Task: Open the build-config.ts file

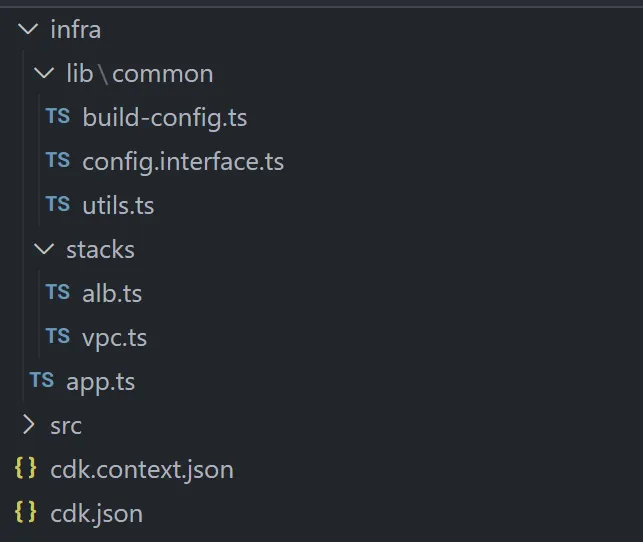Action: coord(164,117)
